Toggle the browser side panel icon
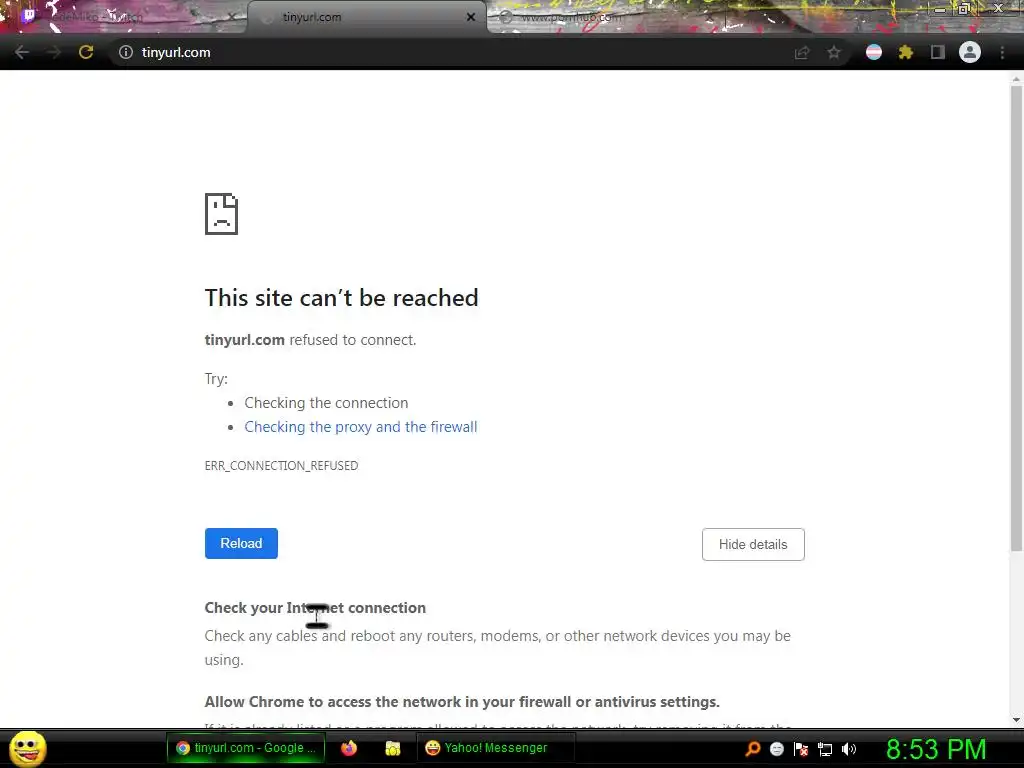This screenshot has height=768, width=1024. click(938, 52)
